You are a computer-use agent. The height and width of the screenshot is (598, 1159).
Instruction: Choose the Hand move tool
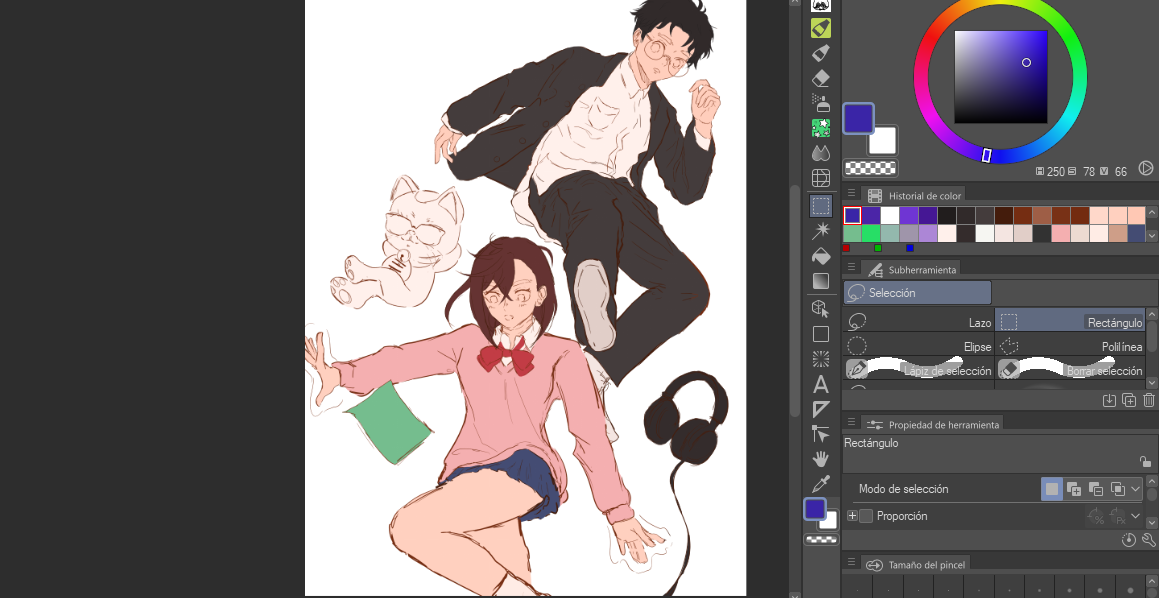(x=821, y=459)
